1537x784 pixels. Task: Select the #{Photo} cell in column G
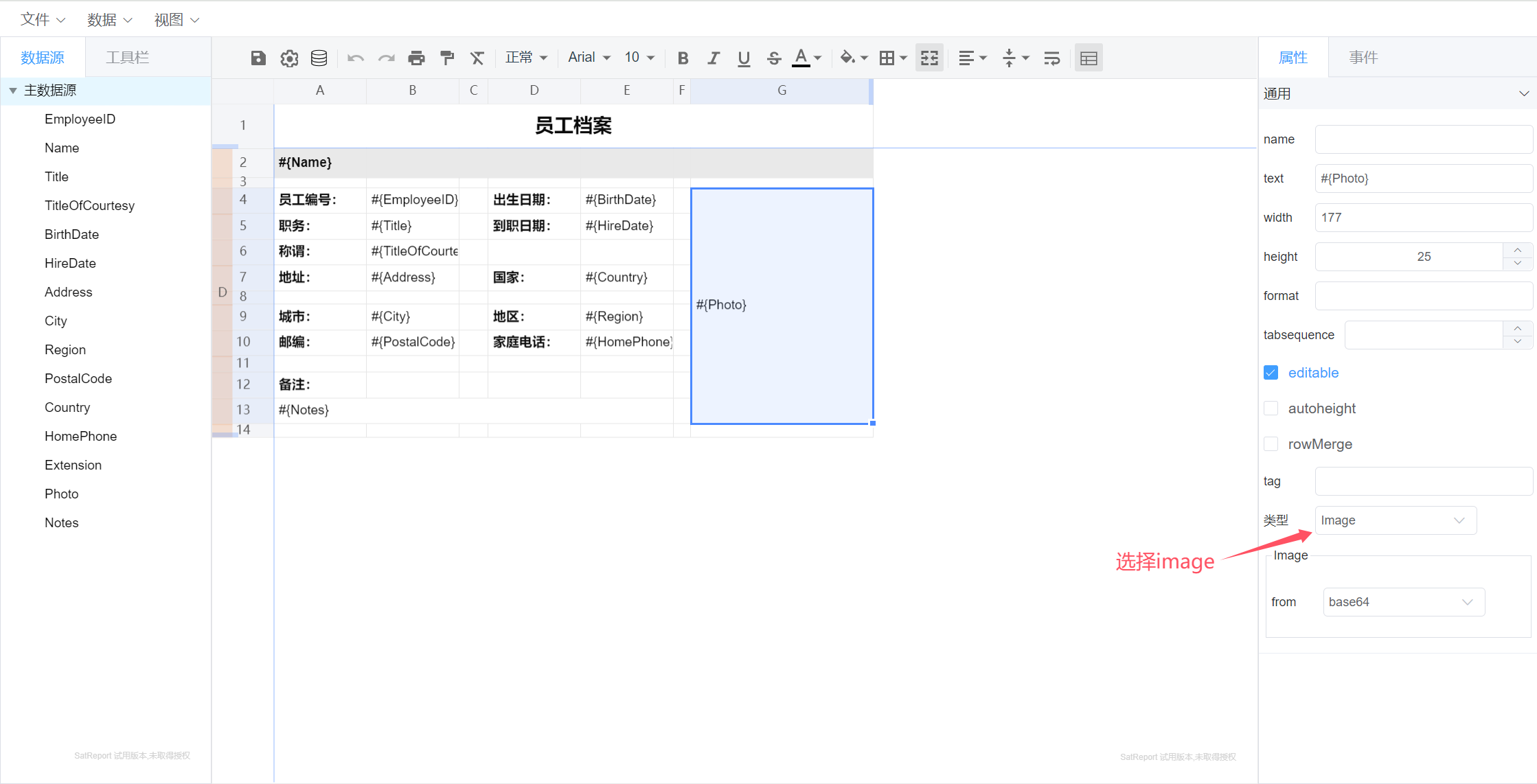[x=782, y=305]
